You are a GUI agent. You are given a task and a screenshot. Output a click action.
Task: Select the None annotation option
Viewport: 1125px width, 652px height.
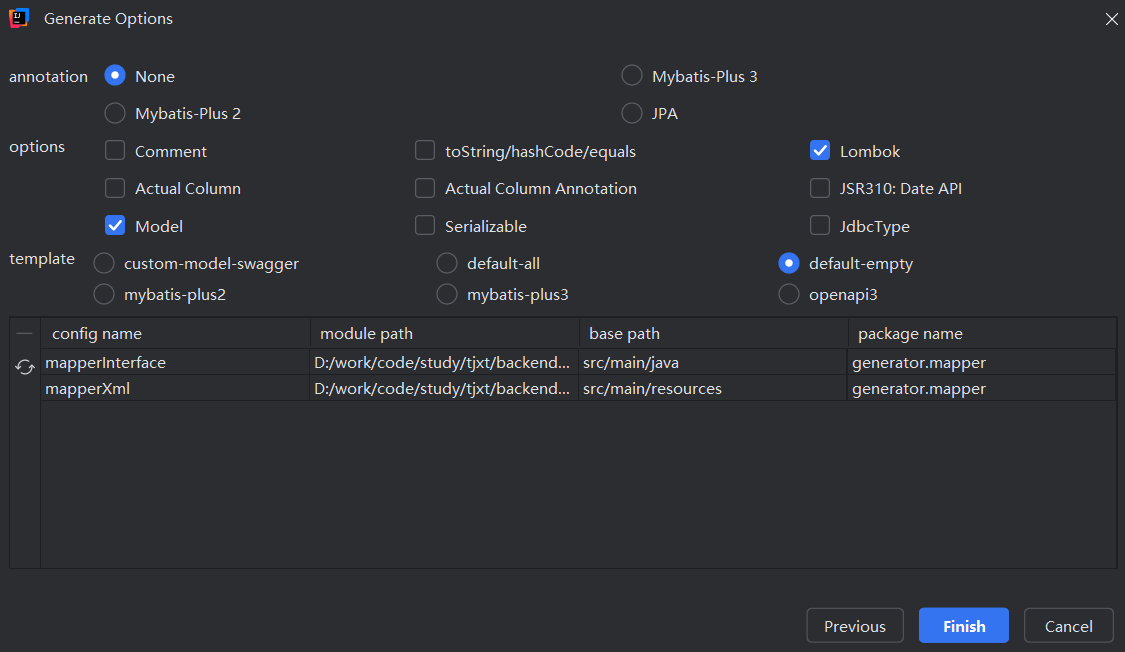tap(115, 75)
